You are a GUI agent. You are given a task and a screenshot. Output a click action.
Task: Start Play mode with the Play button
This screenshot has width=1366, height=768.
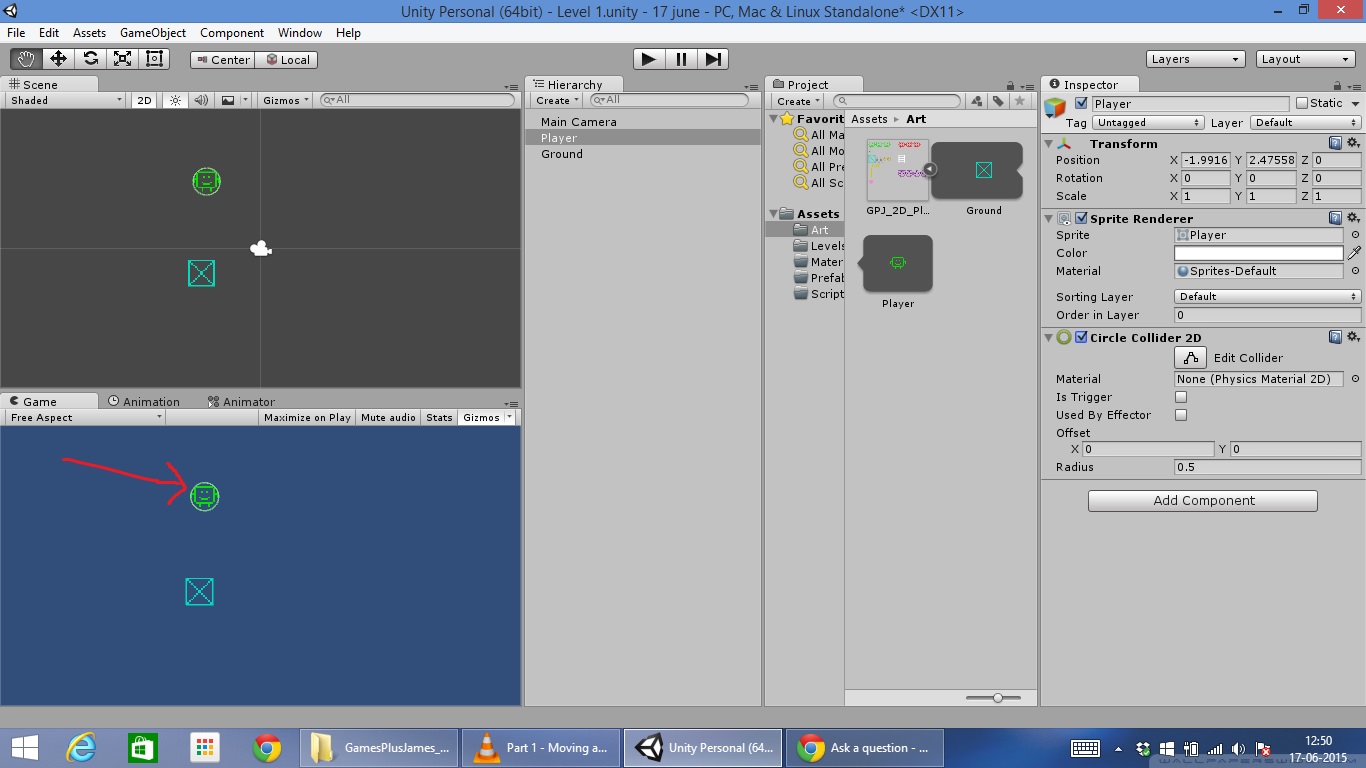pos(649,59)
